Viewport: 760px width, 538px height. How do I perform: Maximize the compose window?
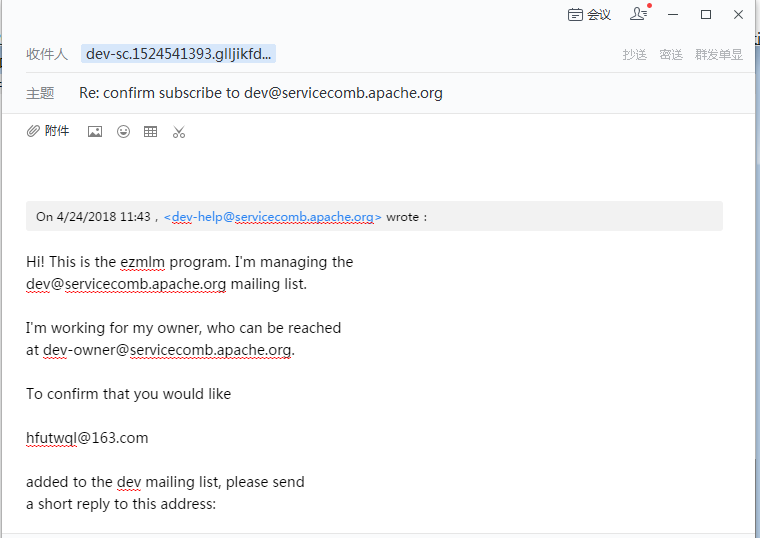(x=706, y=14)
